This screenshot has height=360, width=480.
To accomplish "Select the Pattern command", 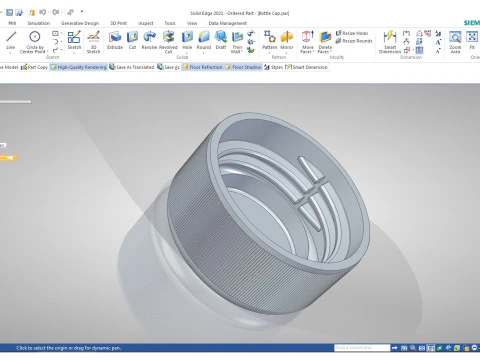I will point(269,40).
